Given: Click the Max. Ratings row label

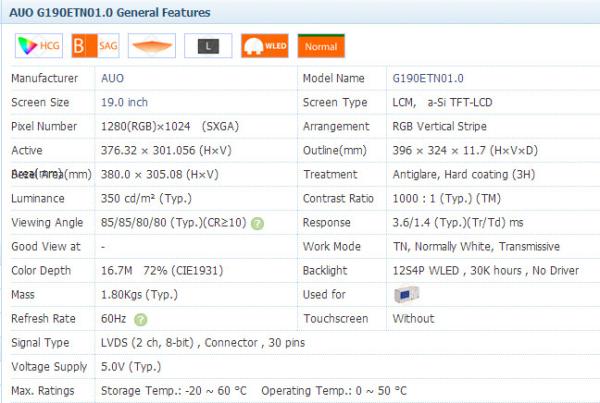Looking at the screenshot, I should [x=43, y=391].
